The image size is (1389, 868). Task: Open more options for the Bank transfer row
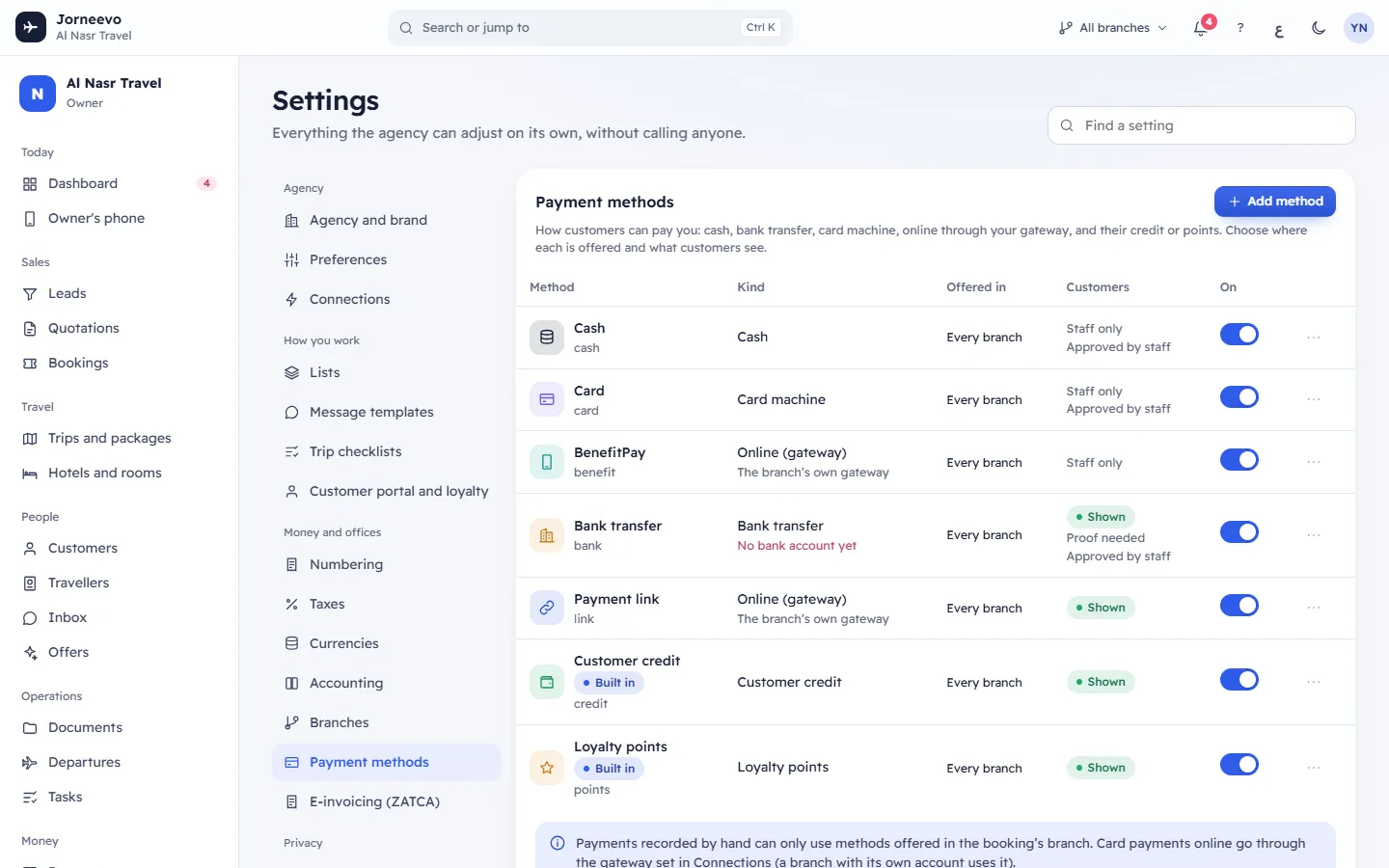[x=1314, y=535]
